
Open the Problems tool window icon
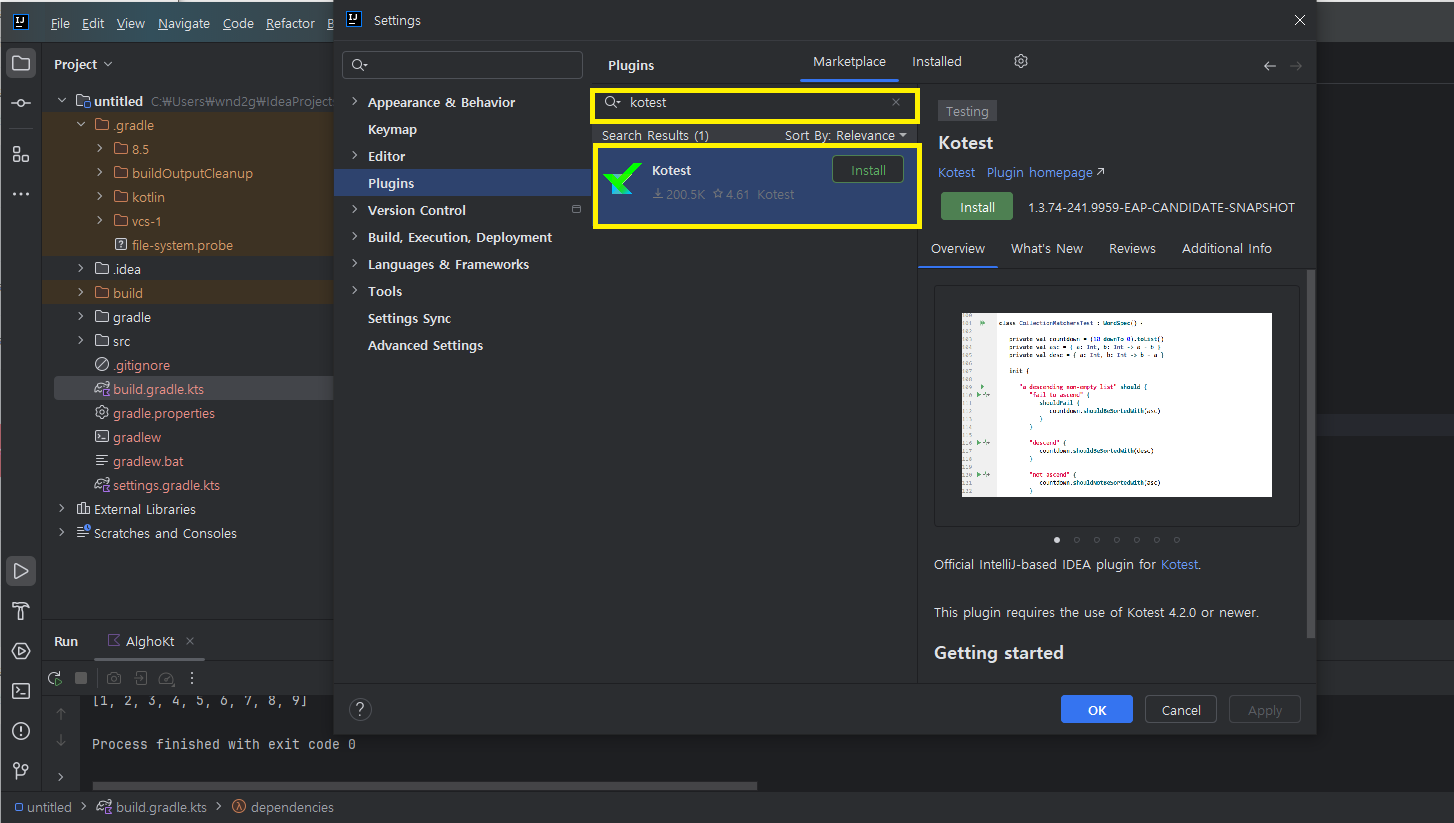pos(21,731)
